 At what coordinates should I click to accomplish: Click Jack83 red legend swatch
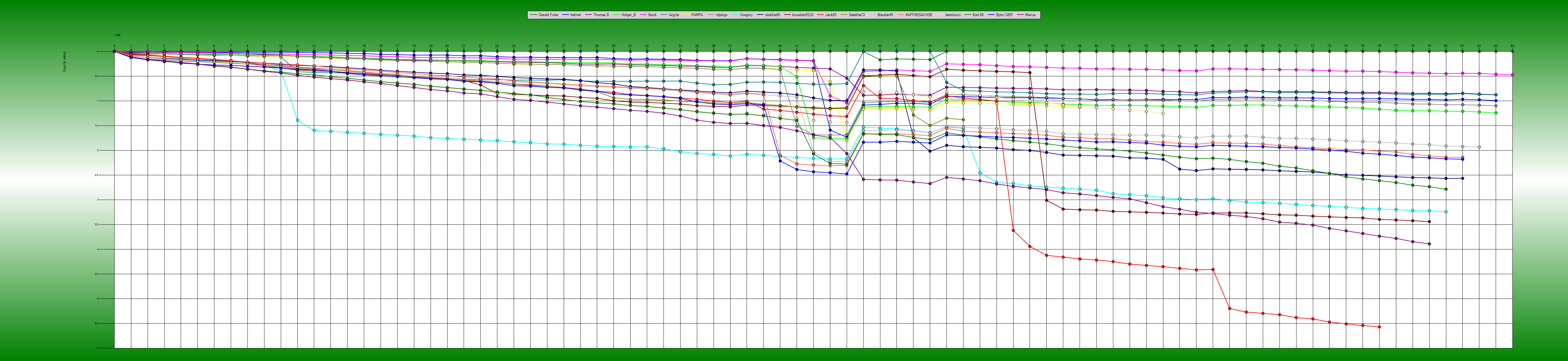[x=820, y=15]
